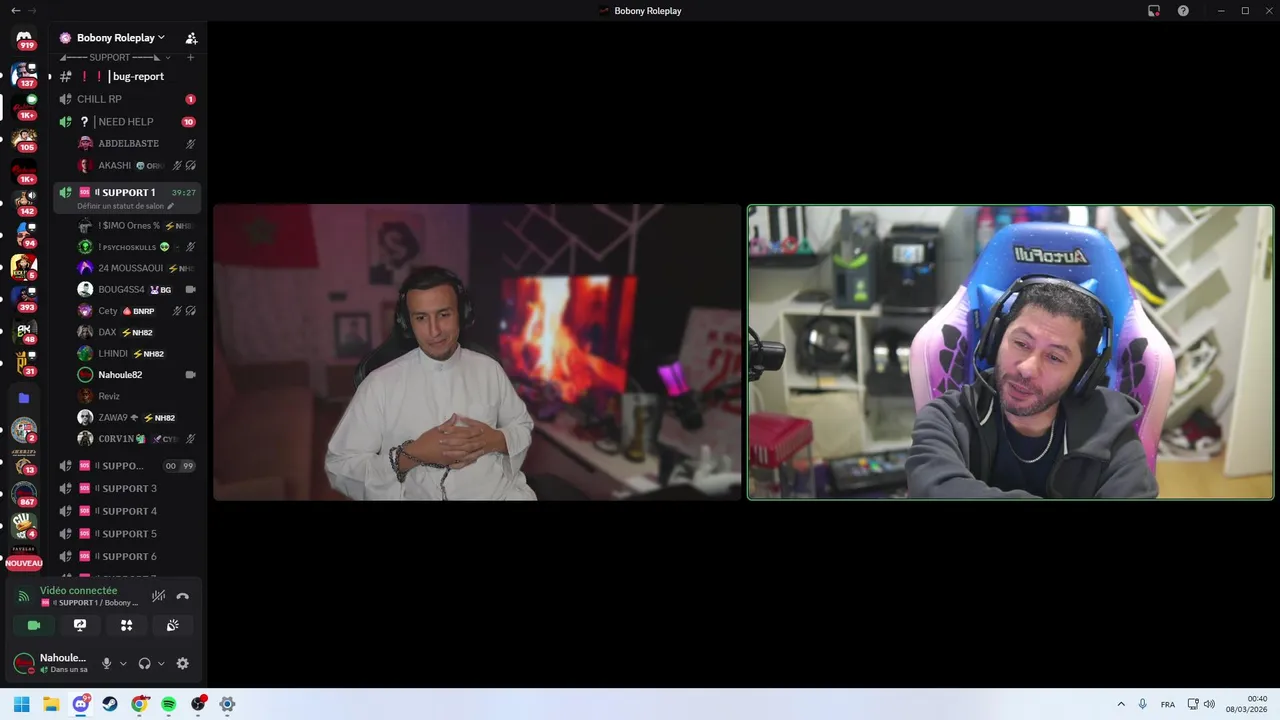Screen dimensions: 1280x720
Task: Open the blue server folder icon
Action: tap(24, 398)
